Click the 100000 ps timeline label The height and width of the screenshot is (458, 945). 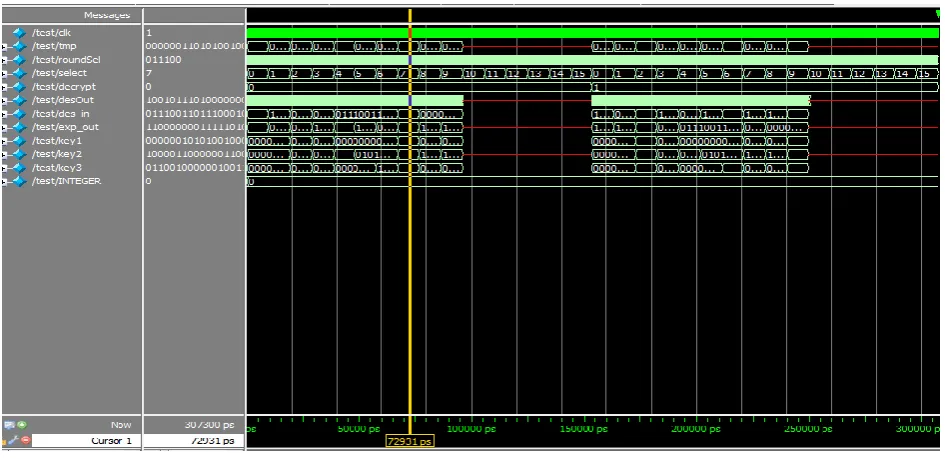coord(471,429)
